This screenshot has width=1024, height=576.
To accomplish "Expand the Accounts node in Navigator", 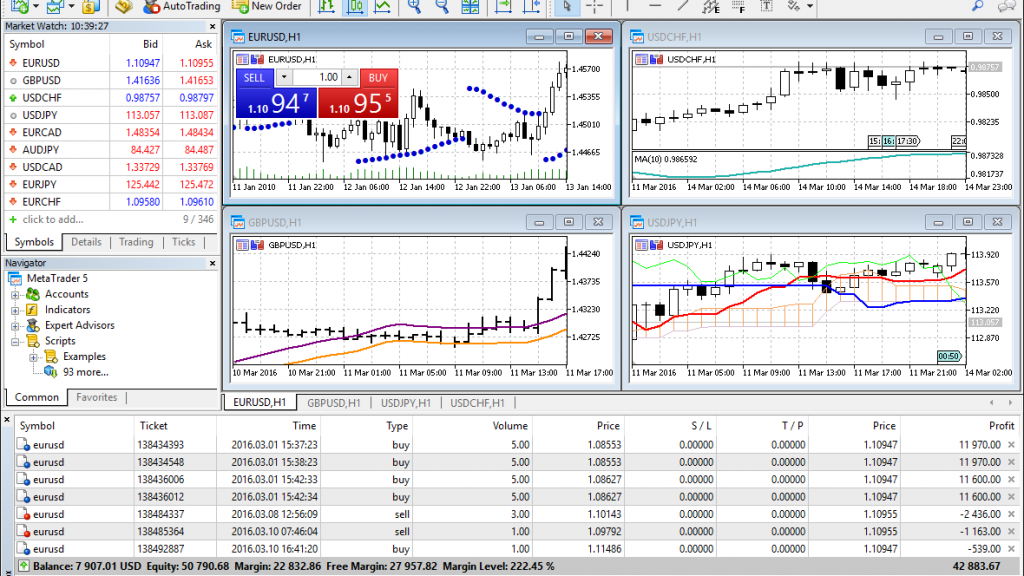I will [x=16, y=295].
